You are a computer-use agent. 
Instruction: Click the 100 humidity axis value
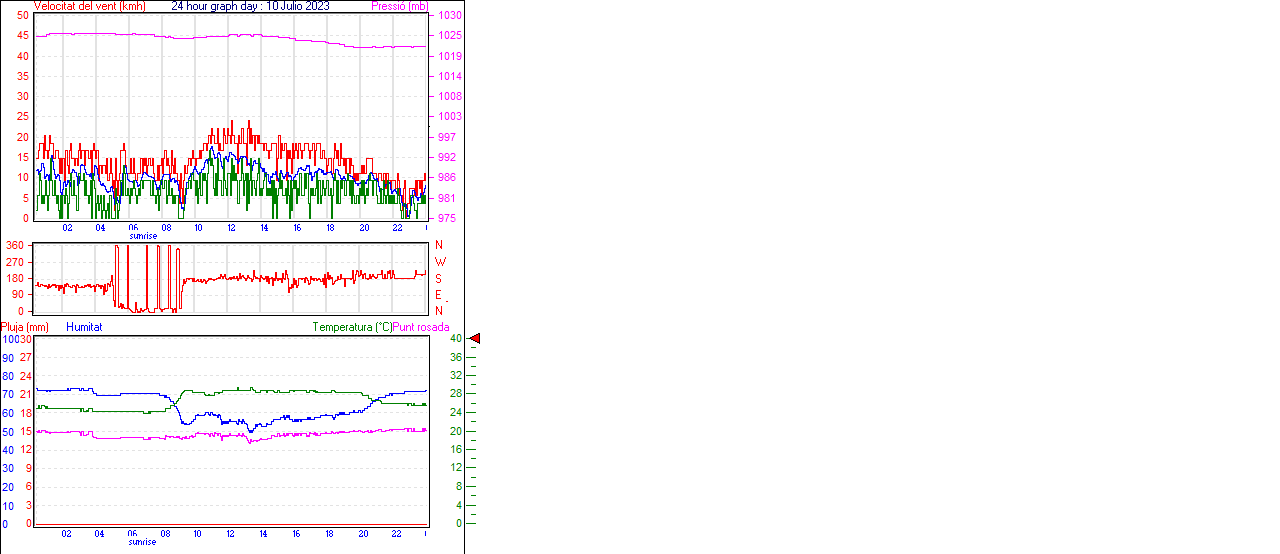(x=9, y=339)
